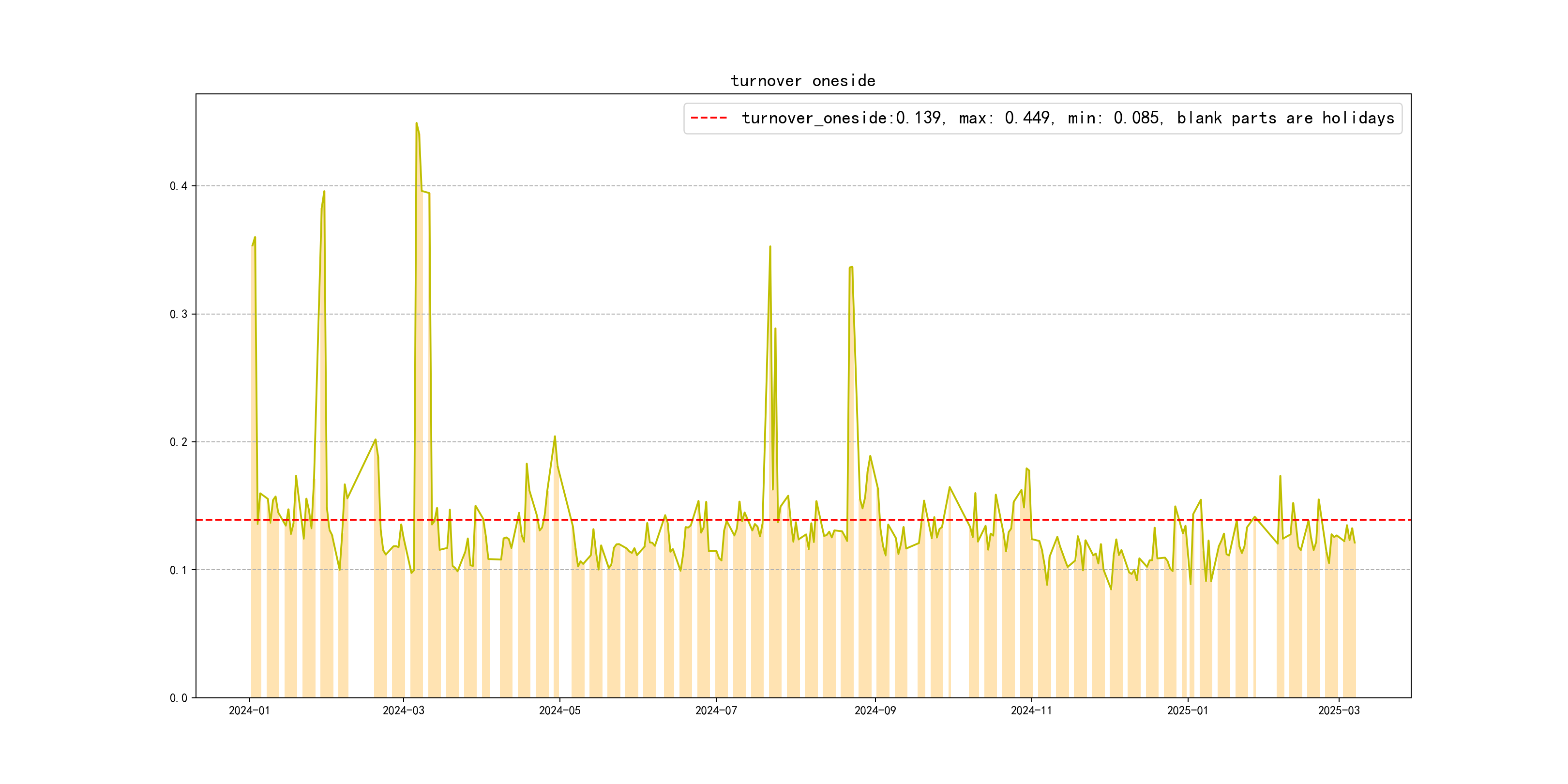The image size is (1568, 784).
Task: Click the 2024-11 x-axis label
Action: coord(1031,711)
